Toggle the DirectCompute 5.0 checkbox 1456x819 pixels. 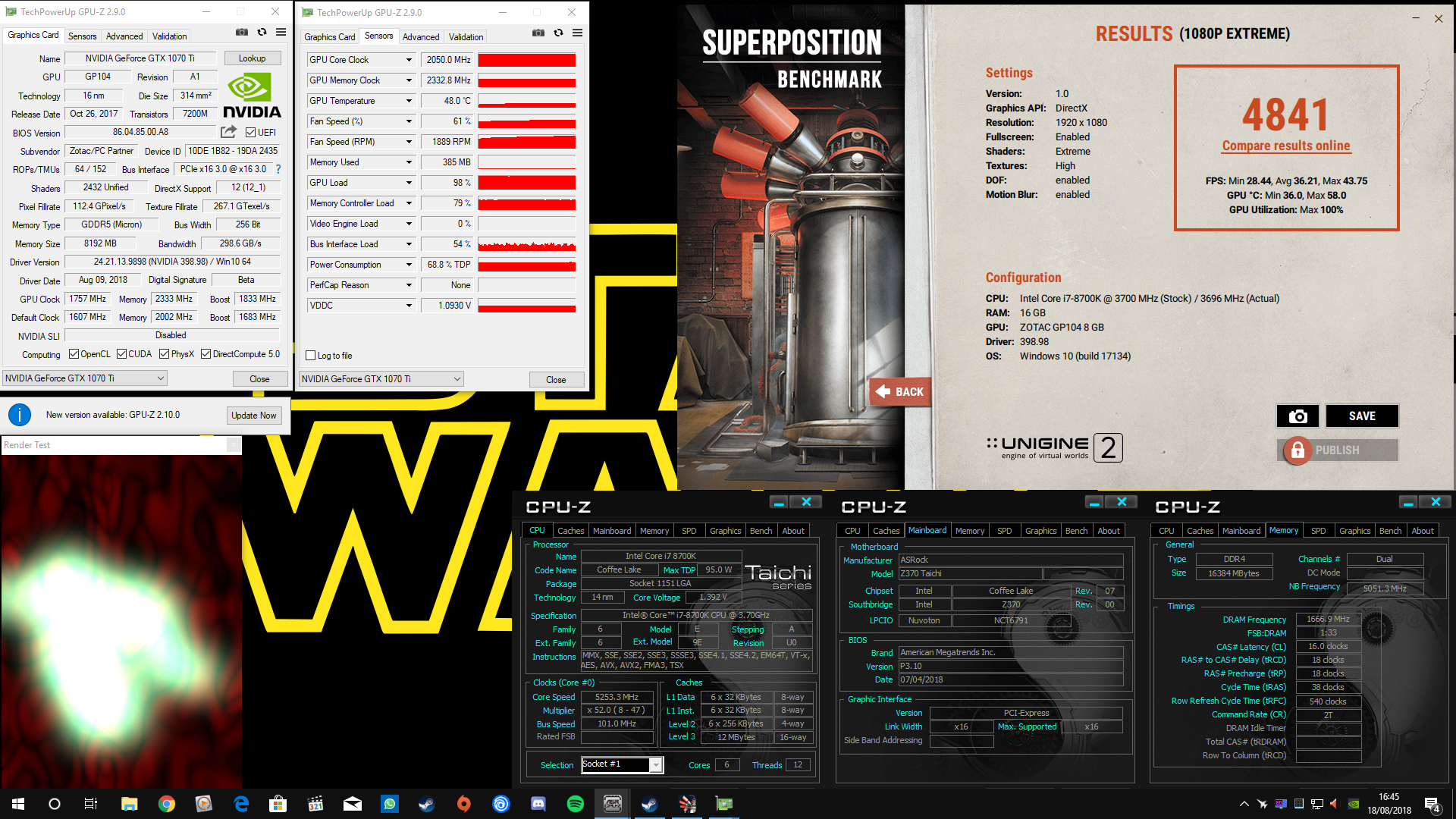pos(206,354)
